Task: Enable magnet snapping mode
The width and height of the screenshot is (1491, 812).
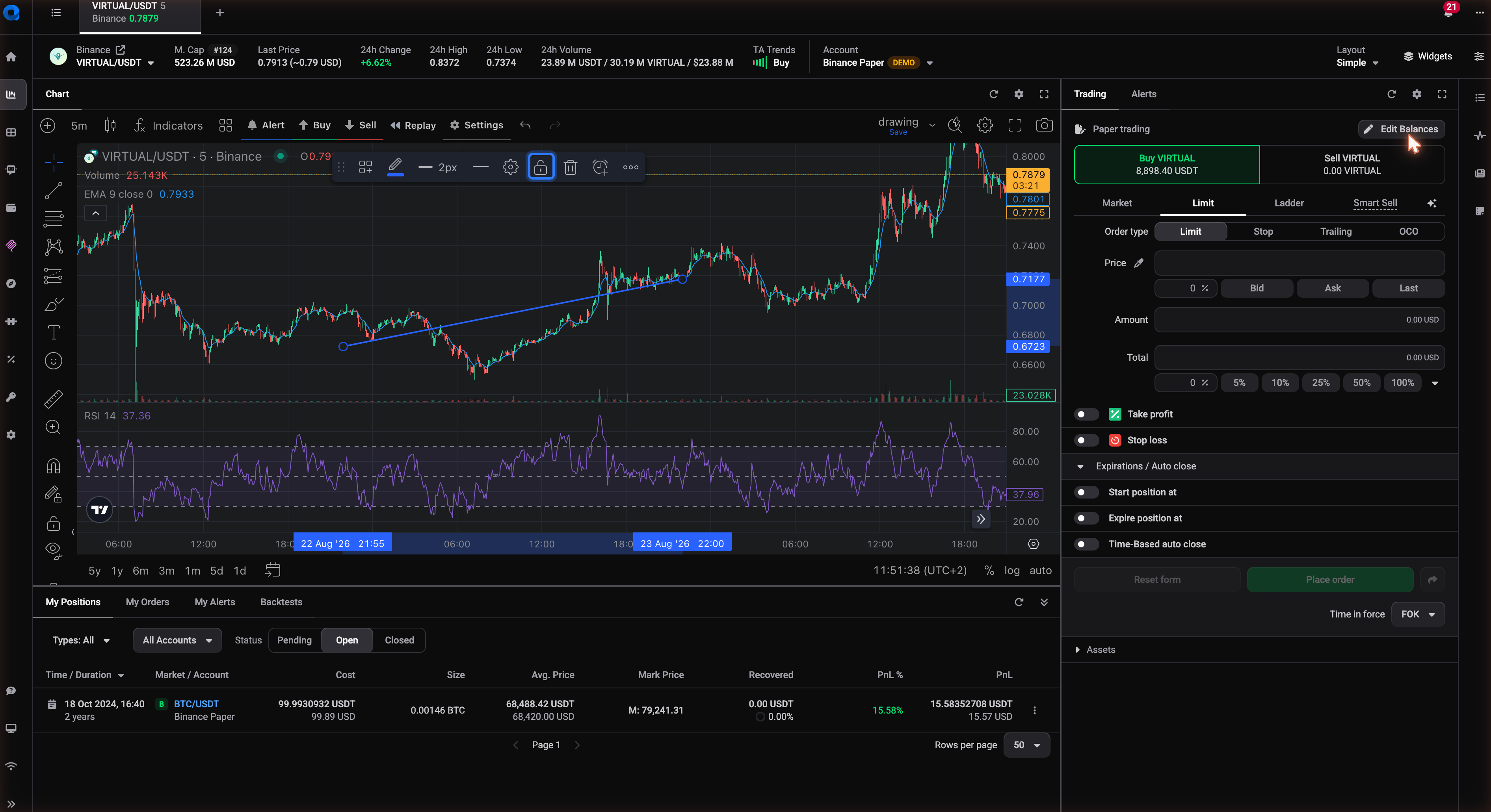Action: point(53,465)
